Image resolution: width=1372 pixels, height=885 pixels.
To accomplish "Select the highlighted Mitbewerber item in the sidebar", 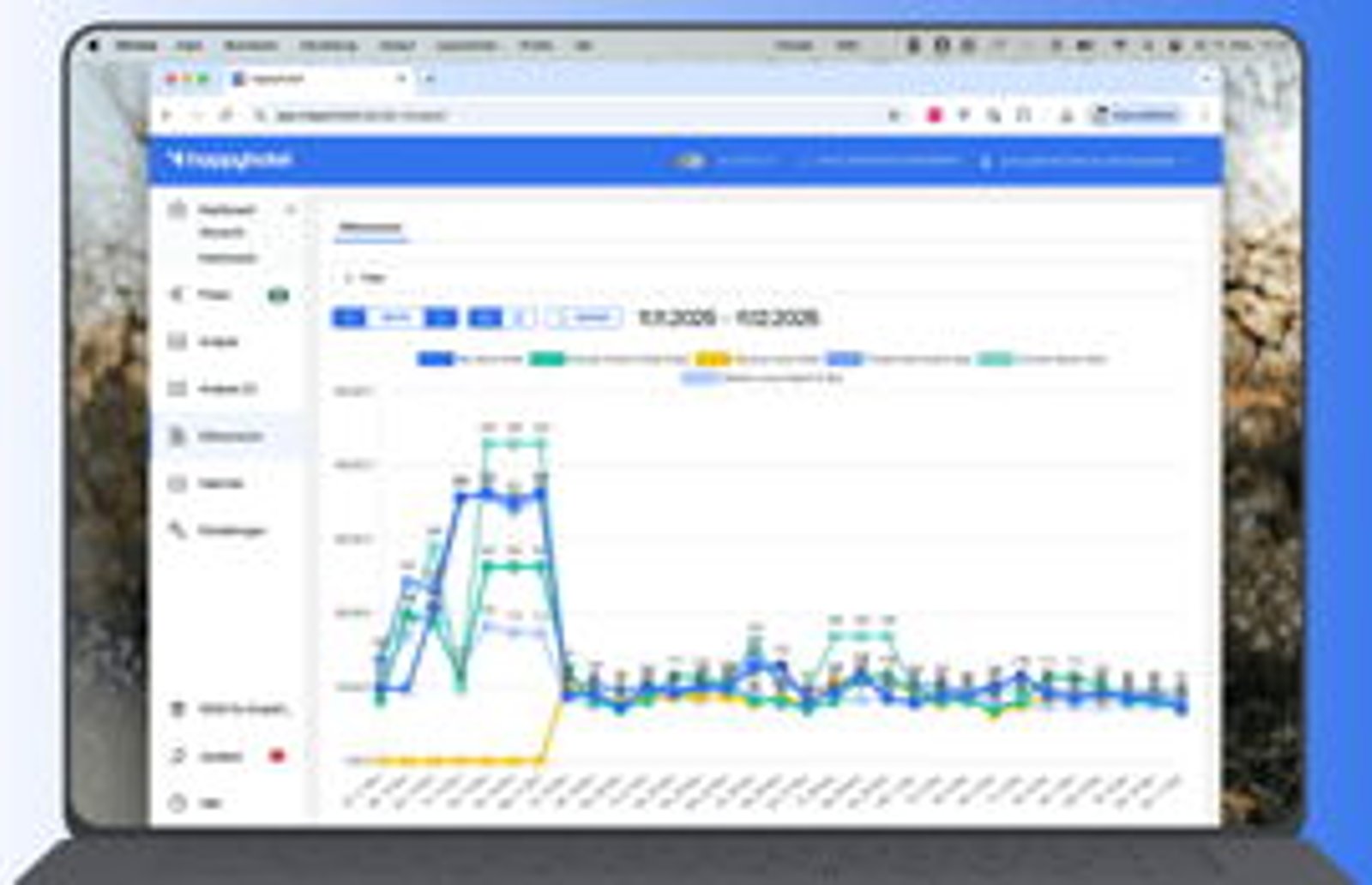I will [228, 436].
